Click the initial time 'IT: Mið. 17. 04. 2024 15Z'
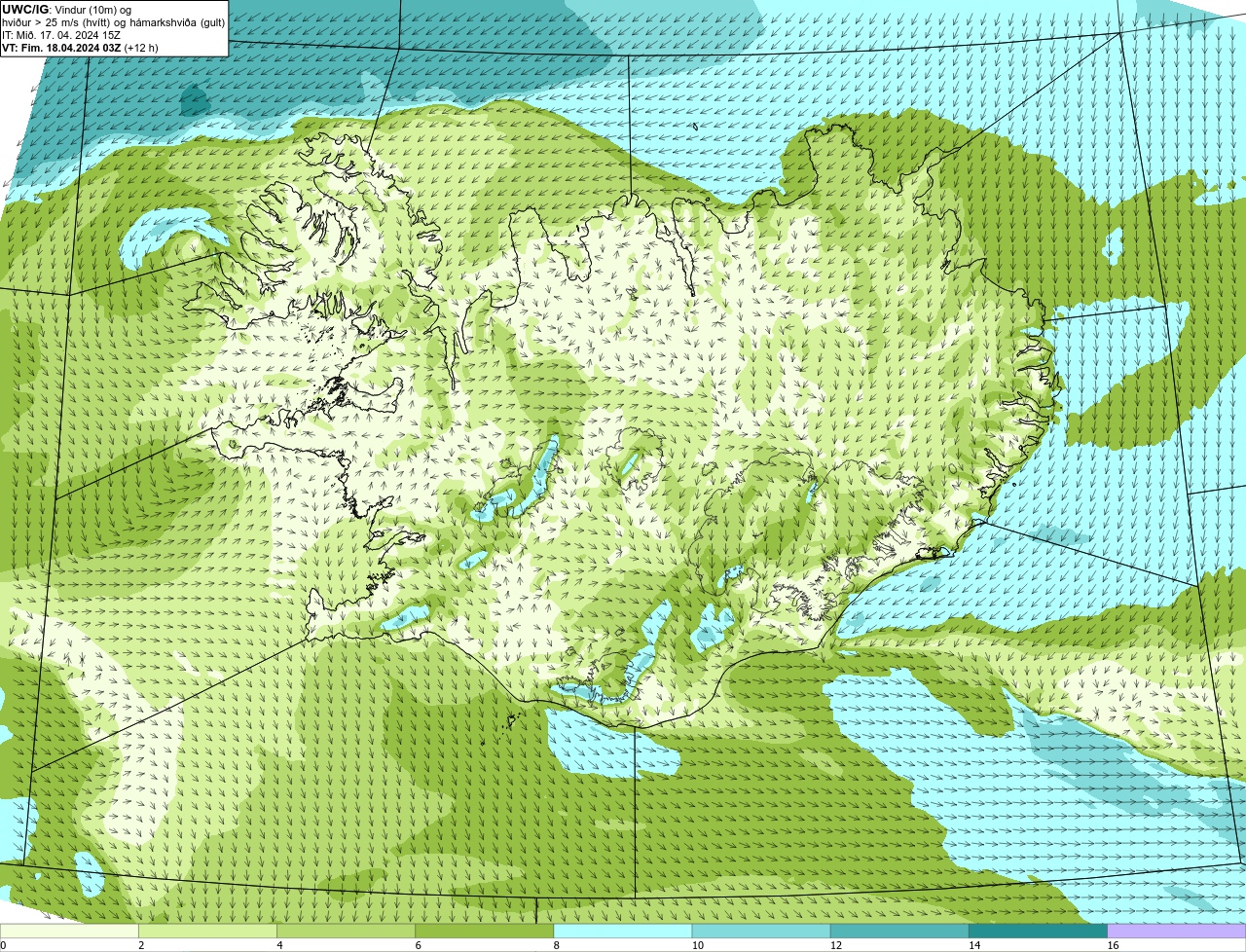This screenshot has height=952, width=1246. (61, 34)
